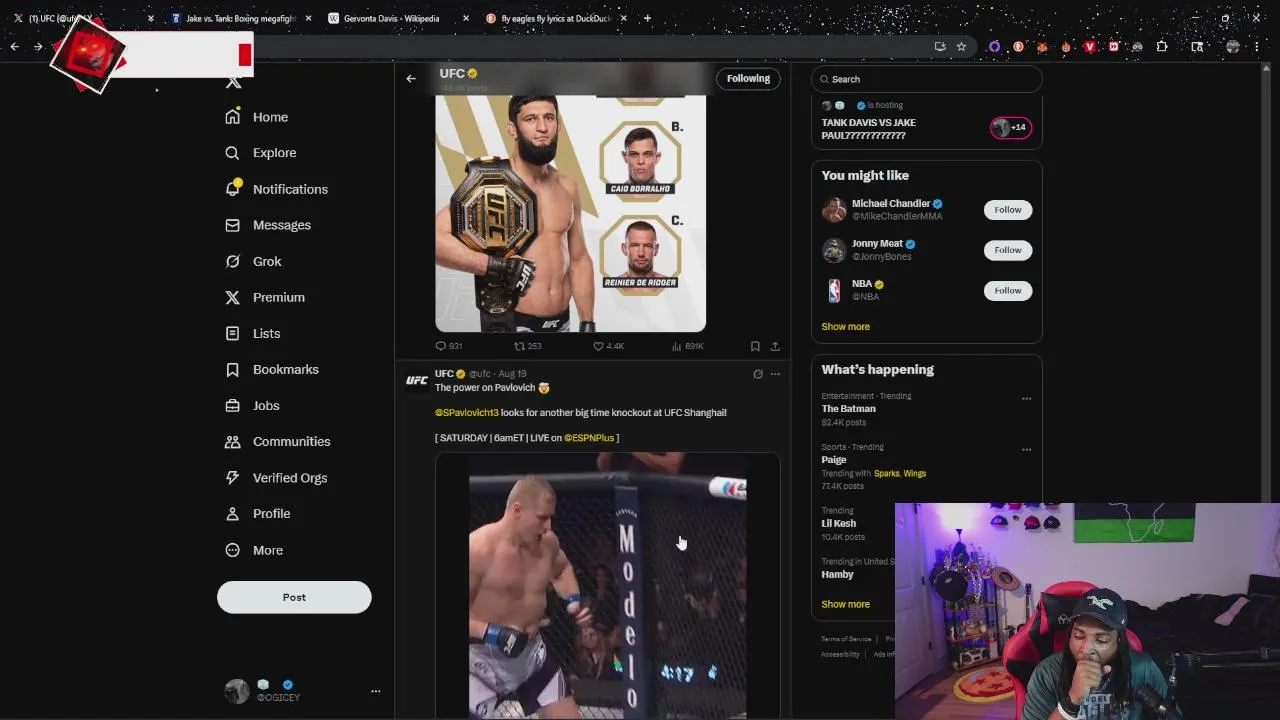Viewport: 1280px width, 720px height.
Task: View analytics showing 691K views
Action: click(x=687, y=346)
